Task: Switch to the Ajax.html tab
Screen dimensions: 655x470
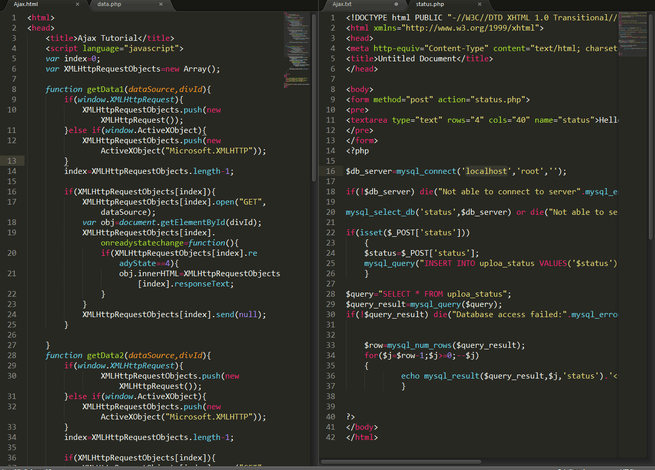Action: 40,5
